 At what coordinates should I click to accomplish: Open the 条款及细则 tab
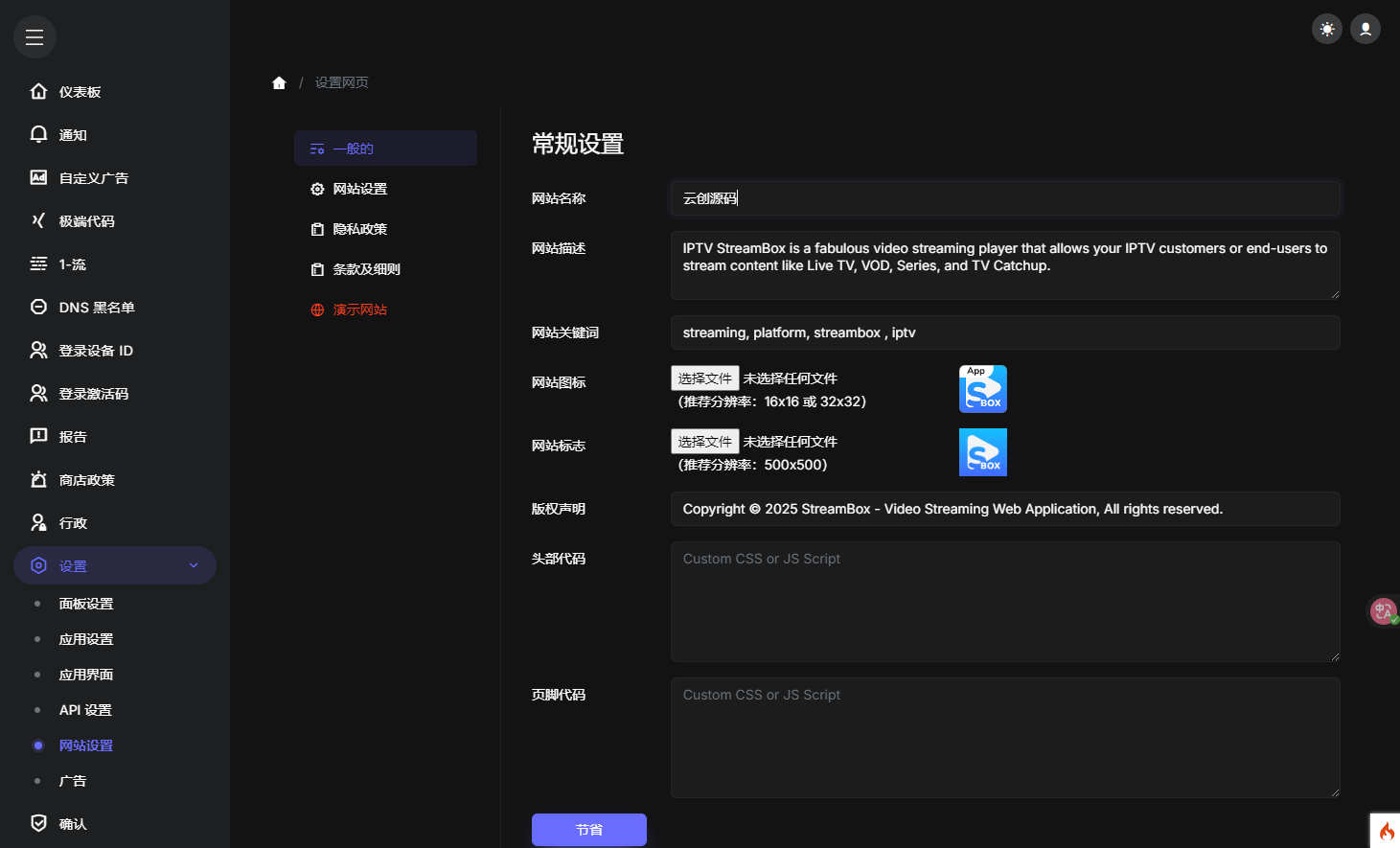[385, 269]
